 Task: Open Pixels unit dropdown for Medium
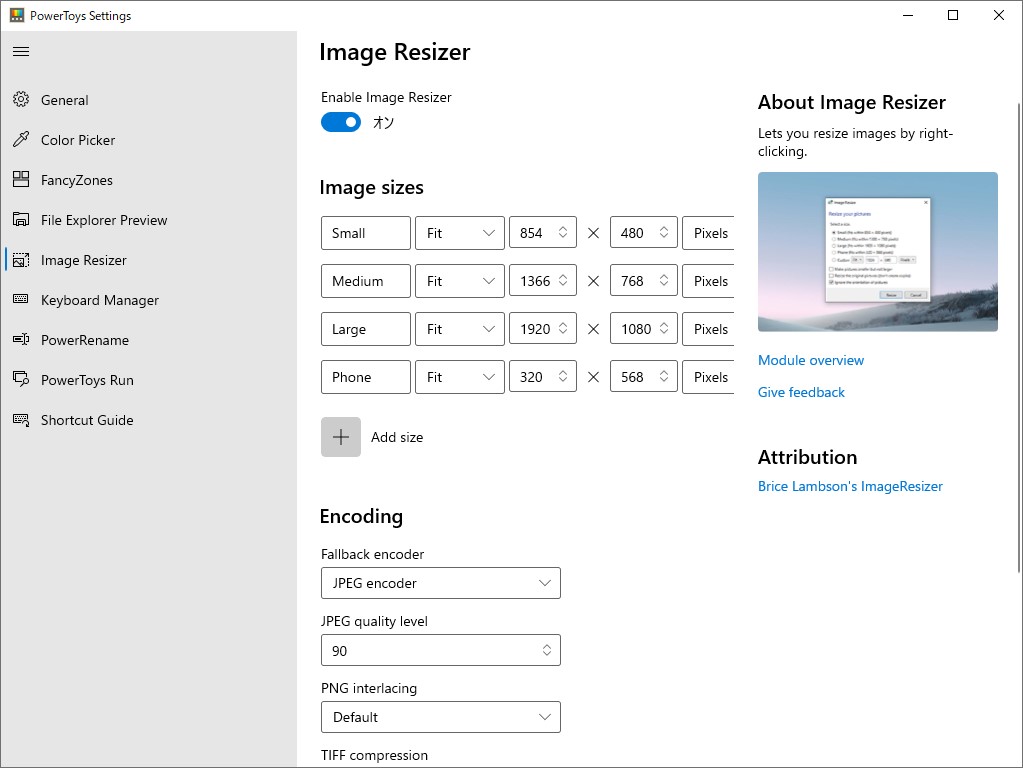pyautogui.click(x=709, y=281)
